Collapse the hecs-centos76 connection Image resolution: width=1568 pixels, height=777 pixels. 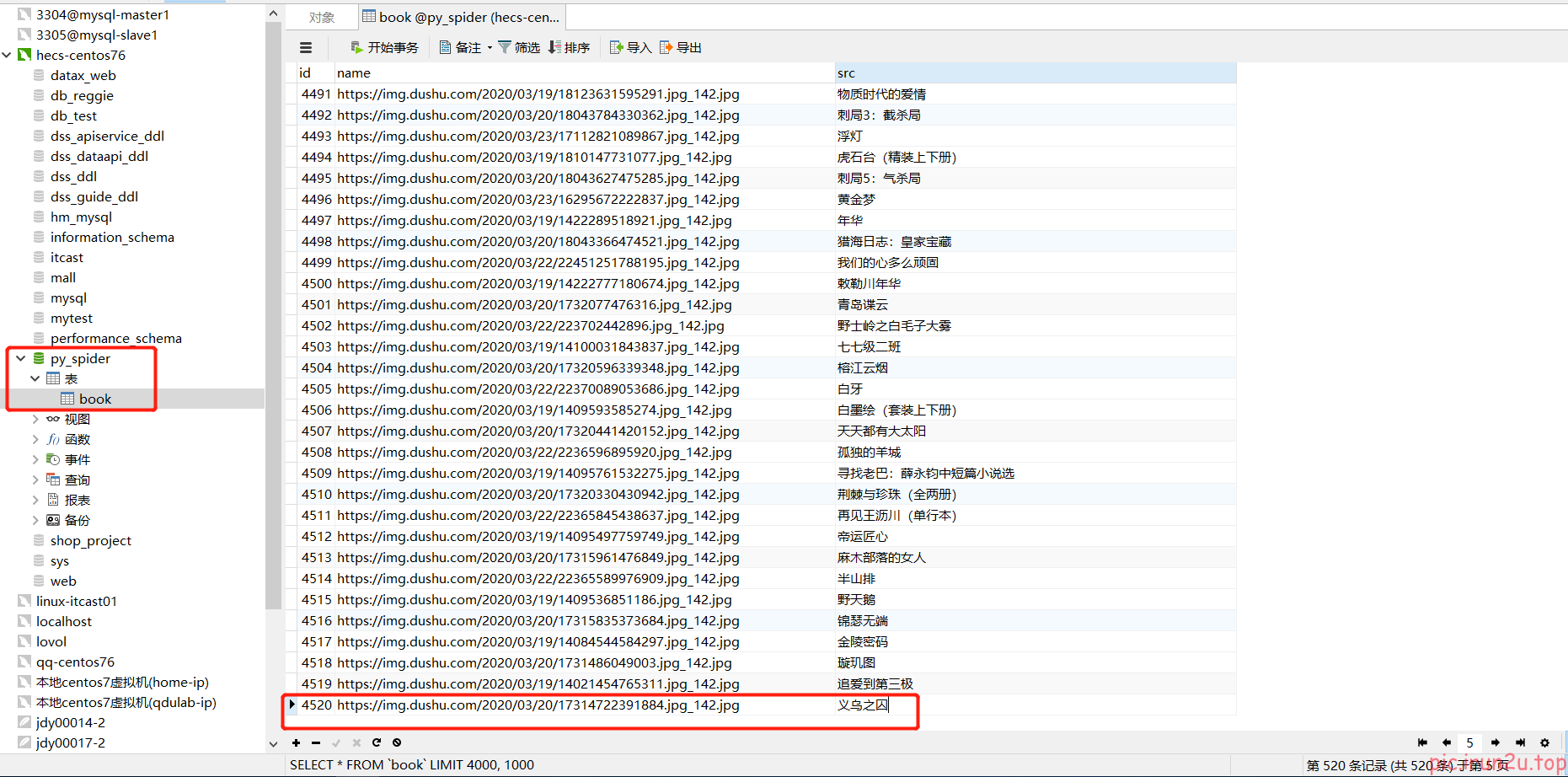(x=7, y=55)
